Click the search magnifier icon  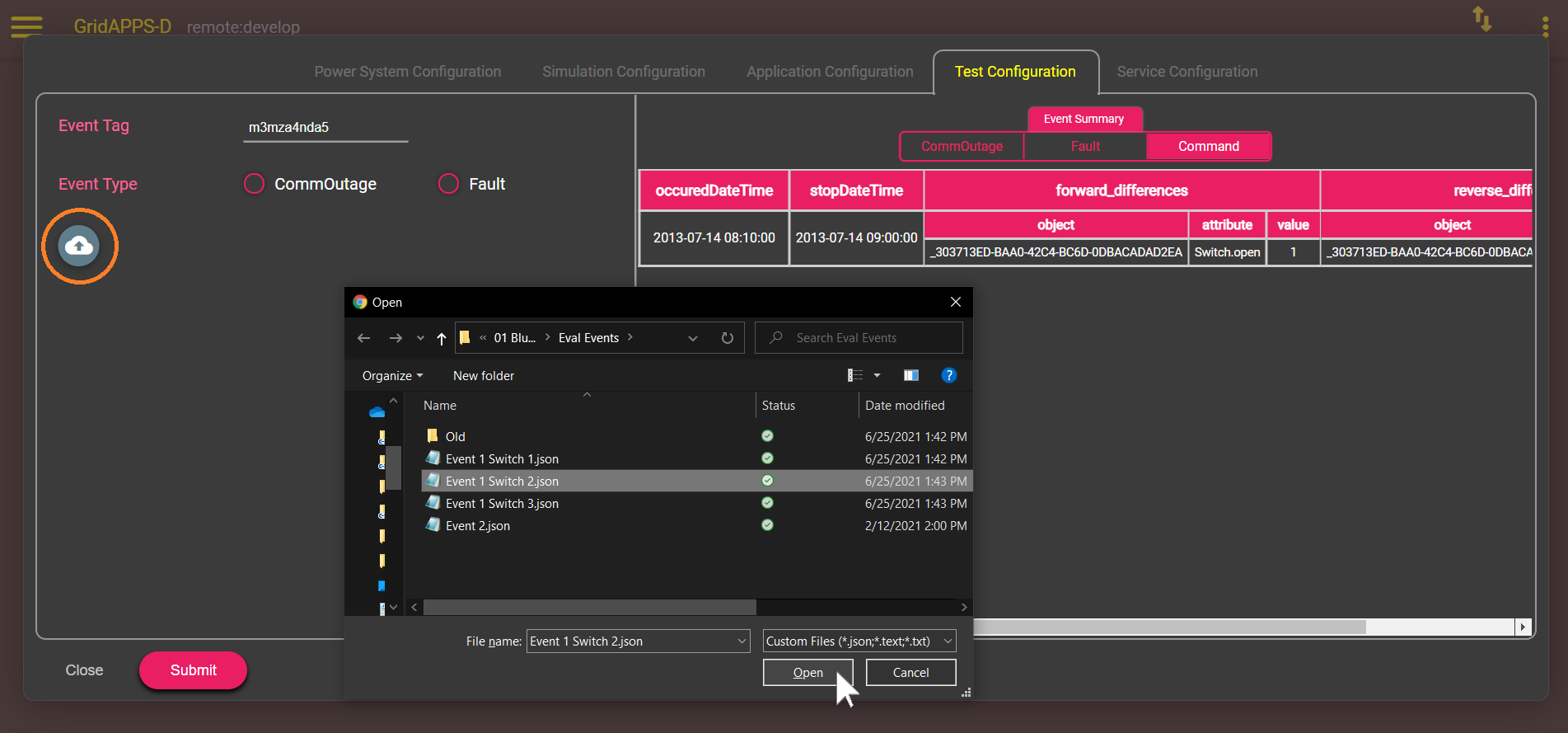point(776,337)
